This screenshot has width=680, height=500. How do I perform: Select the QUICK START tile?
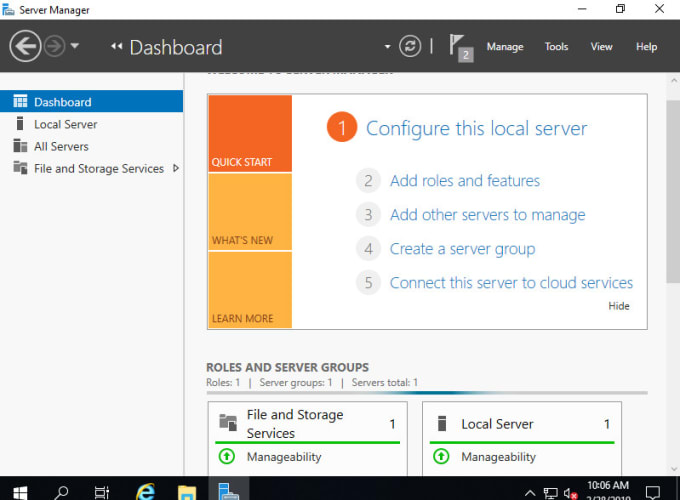pos(250,134)
